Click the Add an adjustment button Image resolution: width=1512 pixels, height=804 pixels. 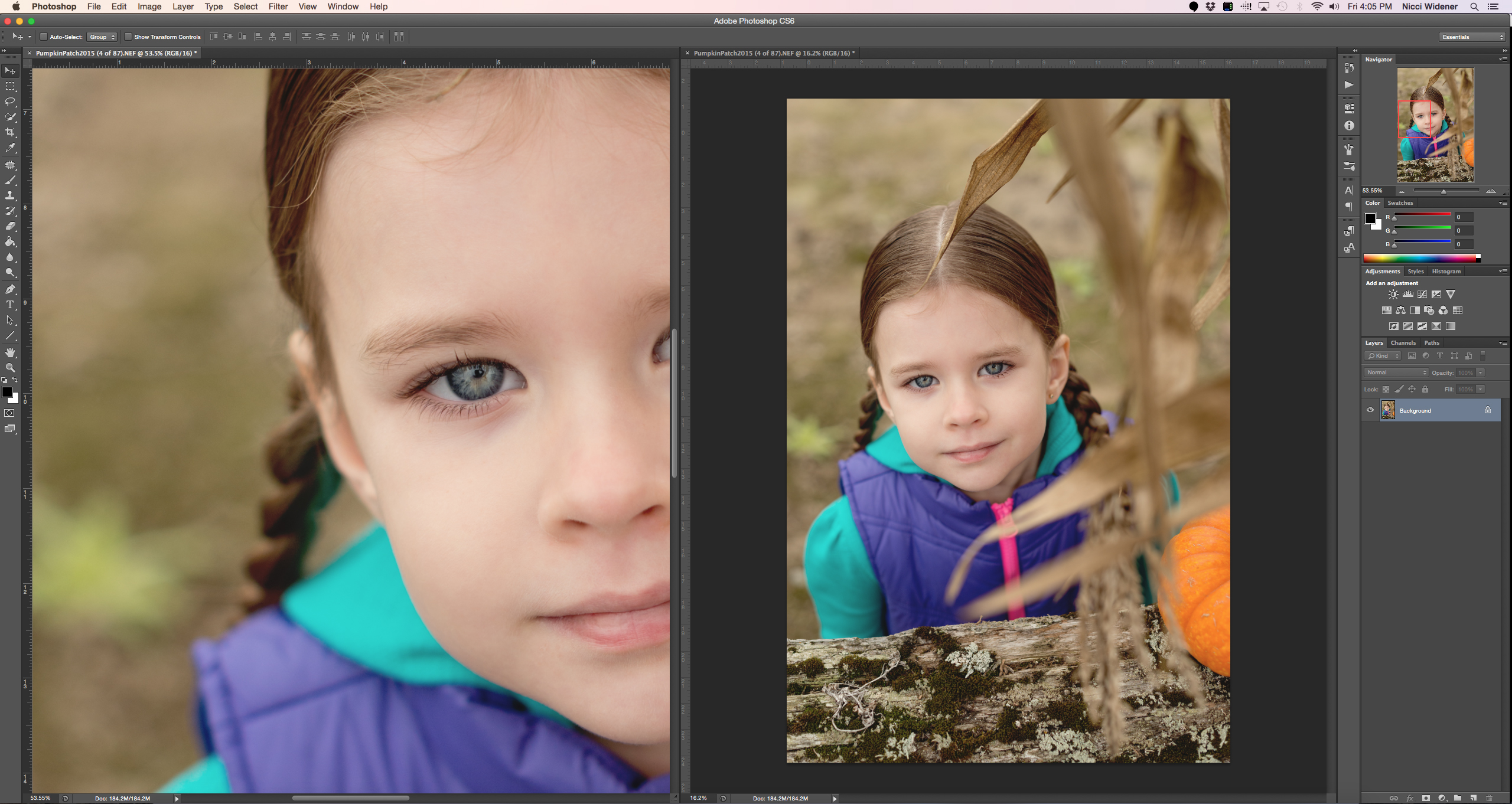[1393, 283]
